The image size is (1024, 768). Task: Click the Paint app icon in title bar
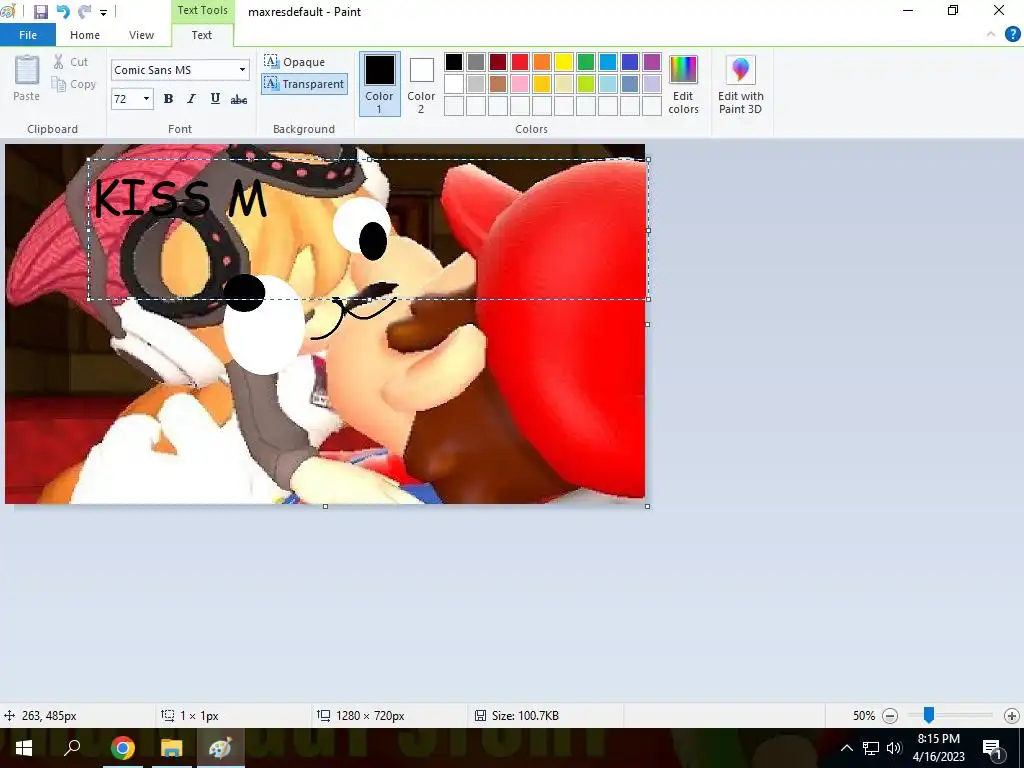(x=9, y=12)
